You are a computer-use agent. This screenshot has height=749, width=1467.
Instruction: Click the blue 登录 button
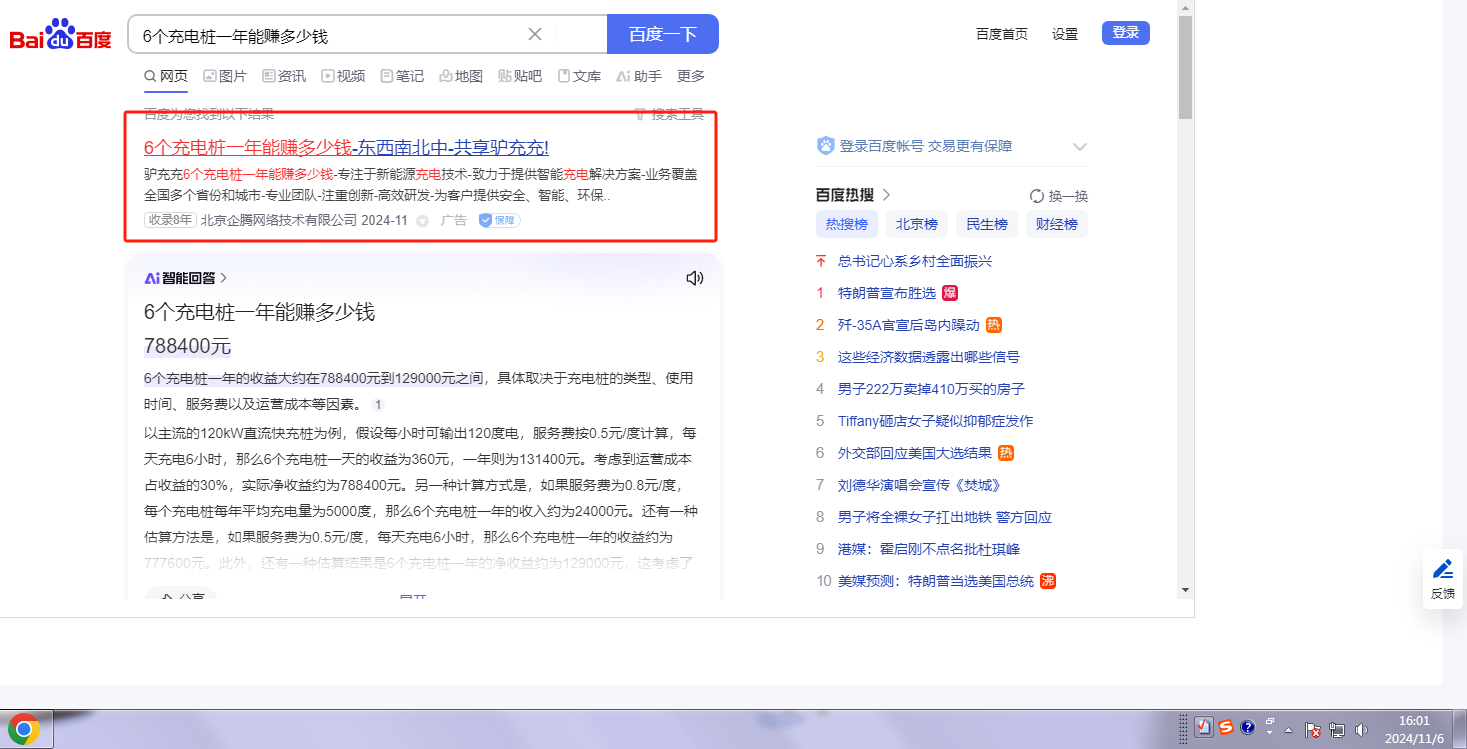click(x=1125, y=33)
